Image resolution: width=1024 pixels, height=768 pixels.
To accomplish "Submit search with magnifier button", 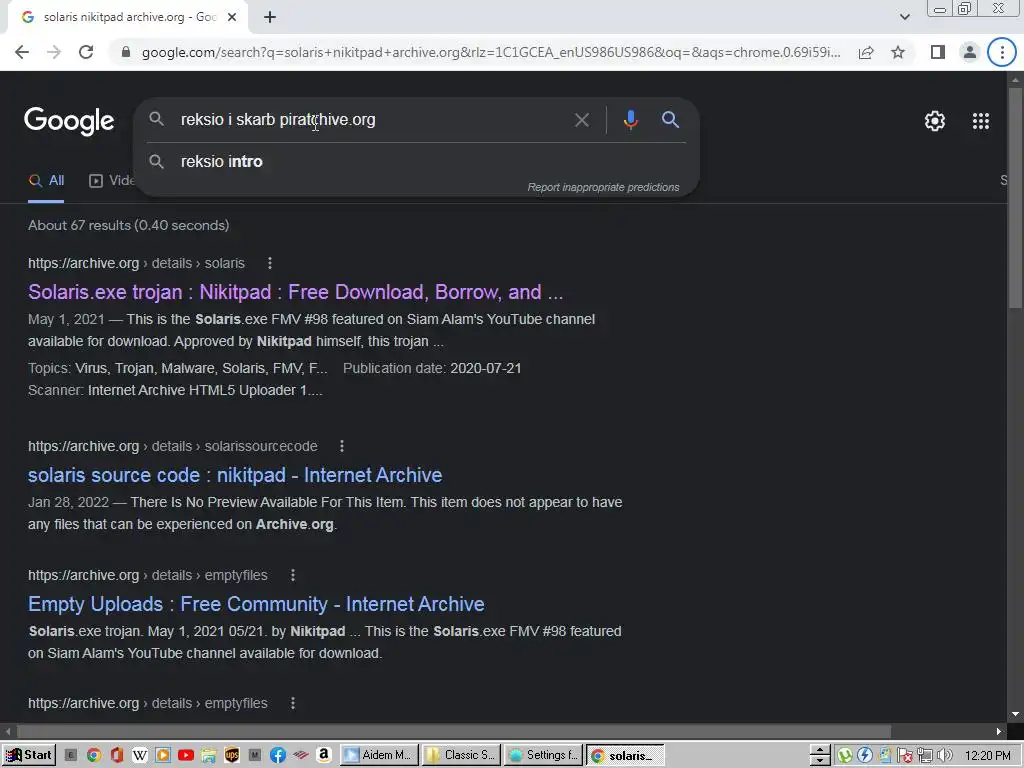I will coord(670,120).
